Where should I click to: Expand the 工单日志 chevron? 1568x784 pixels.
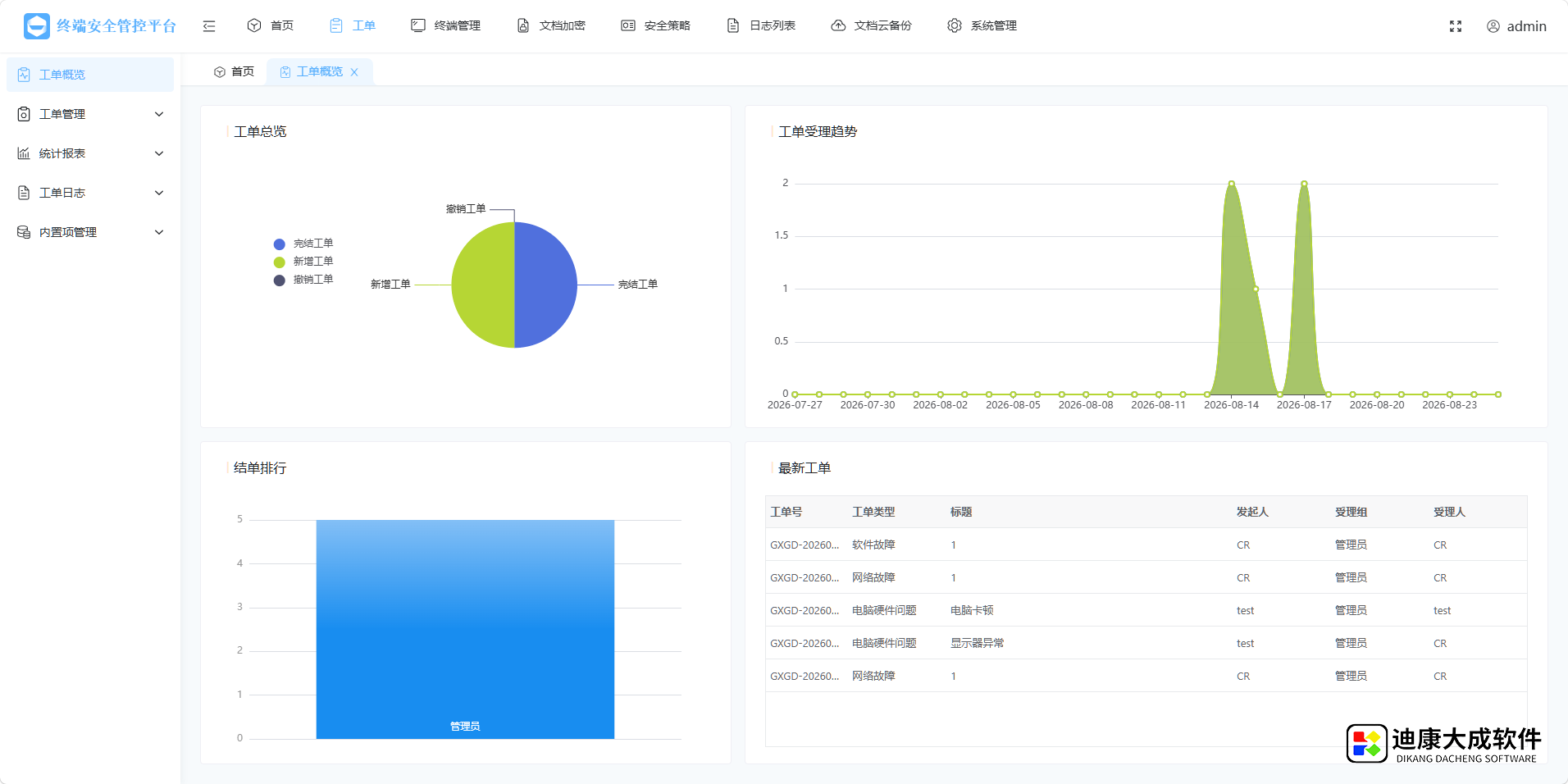159,193
